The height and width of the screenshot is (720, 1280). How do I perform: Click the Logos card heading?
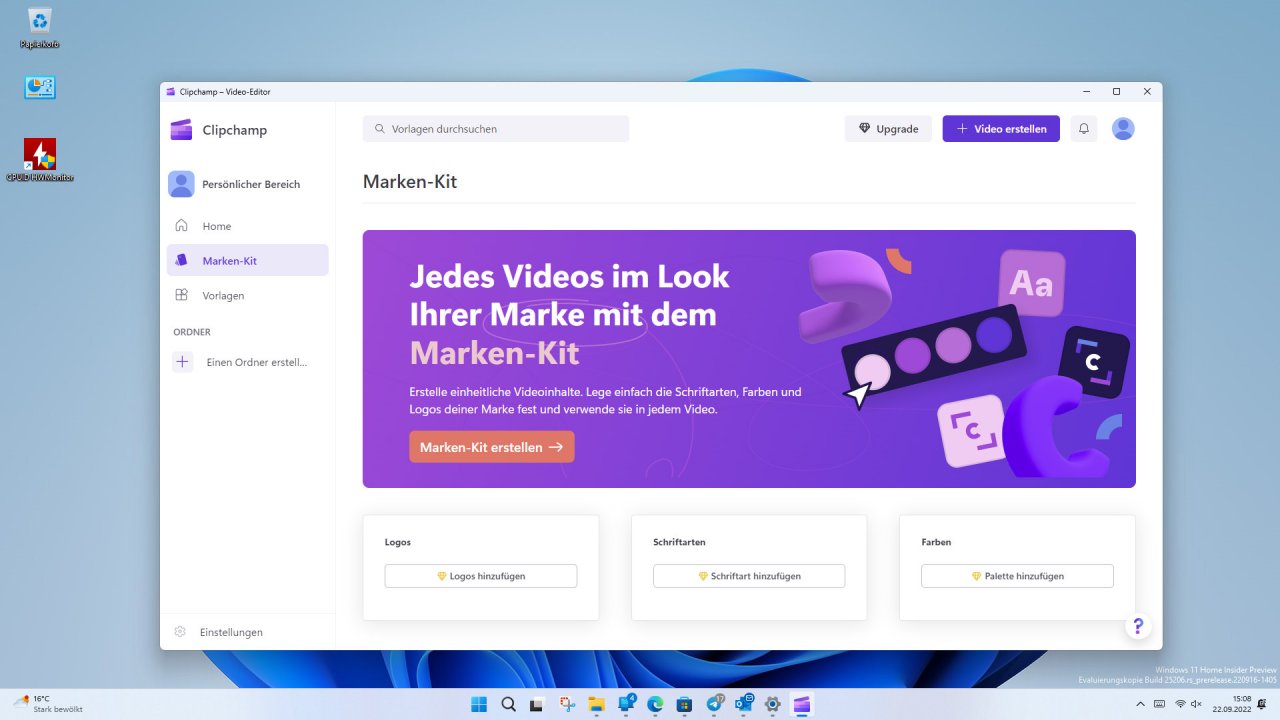[x=398, y=542]
